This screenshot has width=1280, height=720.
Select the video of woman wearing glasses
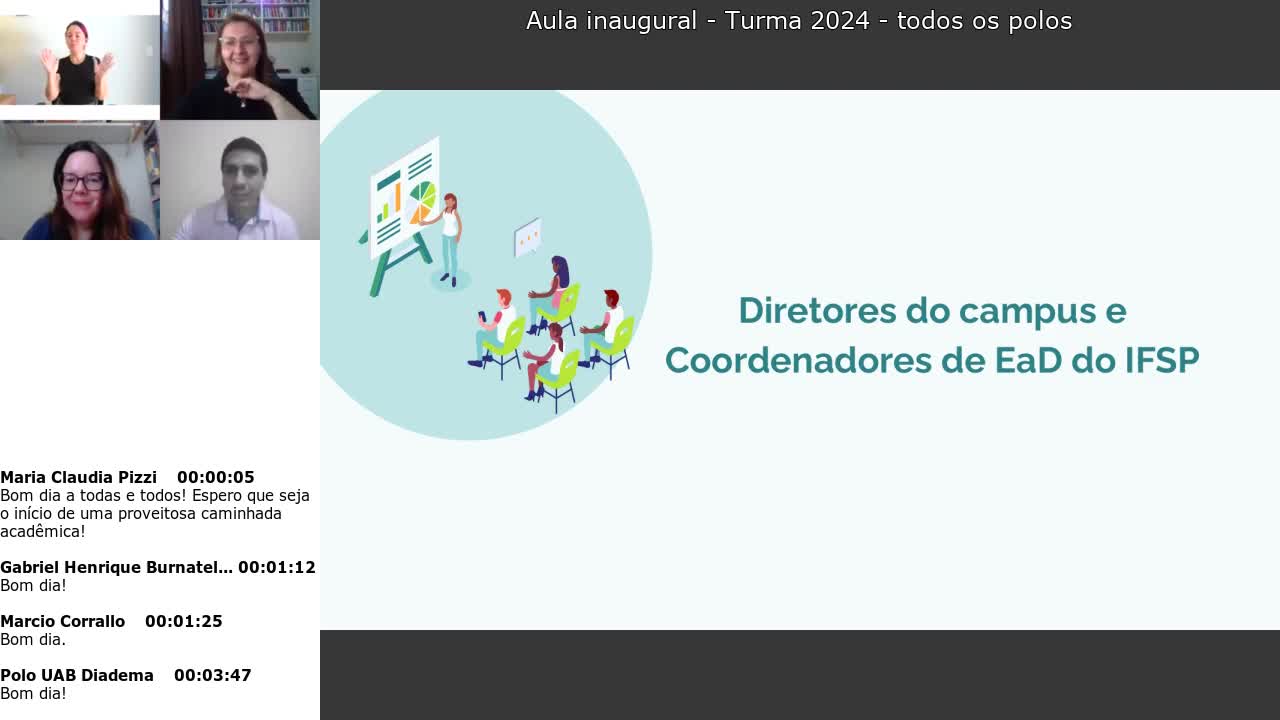coord(80,180)
